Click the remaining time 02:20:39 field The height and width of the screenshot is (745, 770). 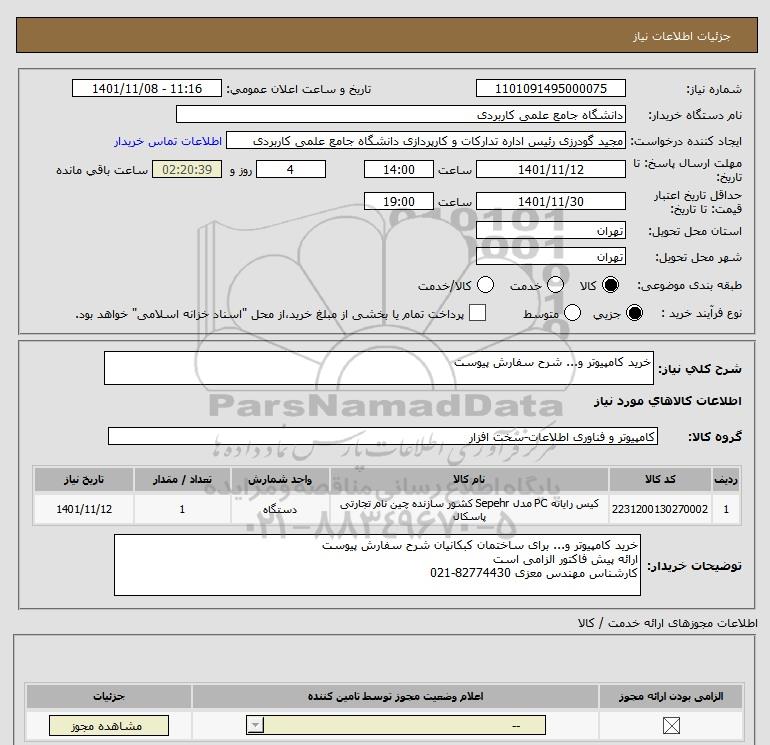(x=187, y=169)
